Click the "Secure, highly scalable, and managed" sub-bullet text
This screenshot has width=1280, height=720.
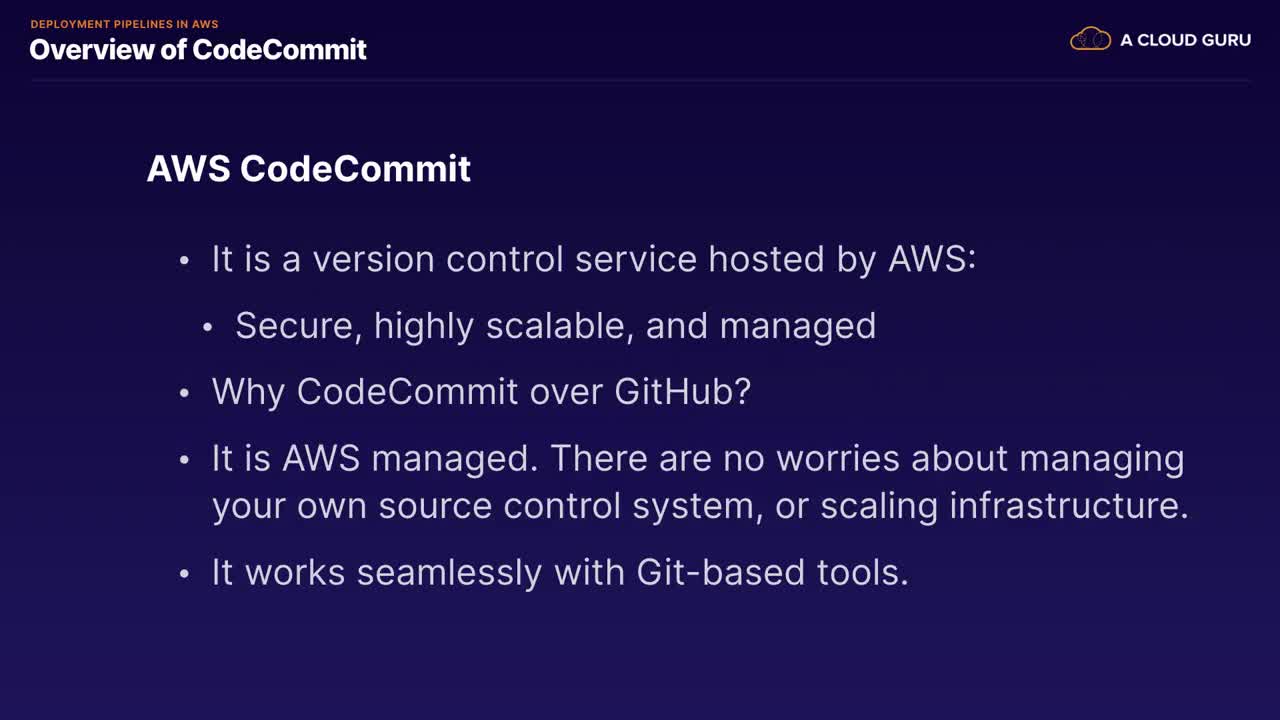click(555, 326)
